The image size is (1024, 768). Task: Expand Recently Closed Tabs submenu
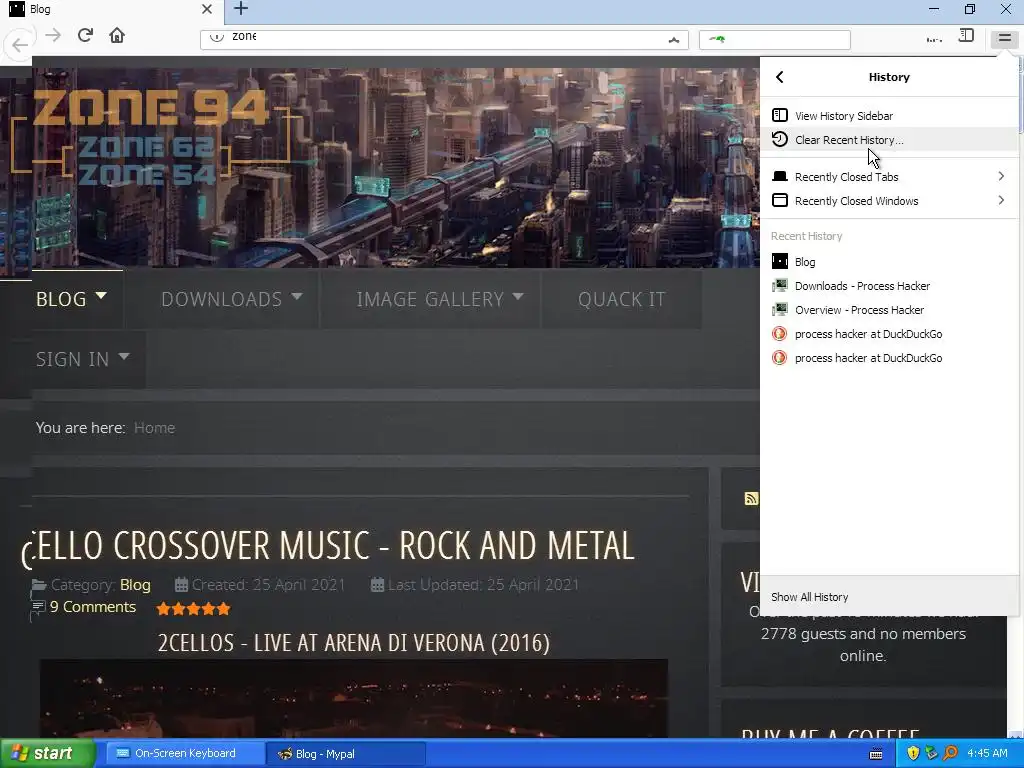(x=888, y=177)
